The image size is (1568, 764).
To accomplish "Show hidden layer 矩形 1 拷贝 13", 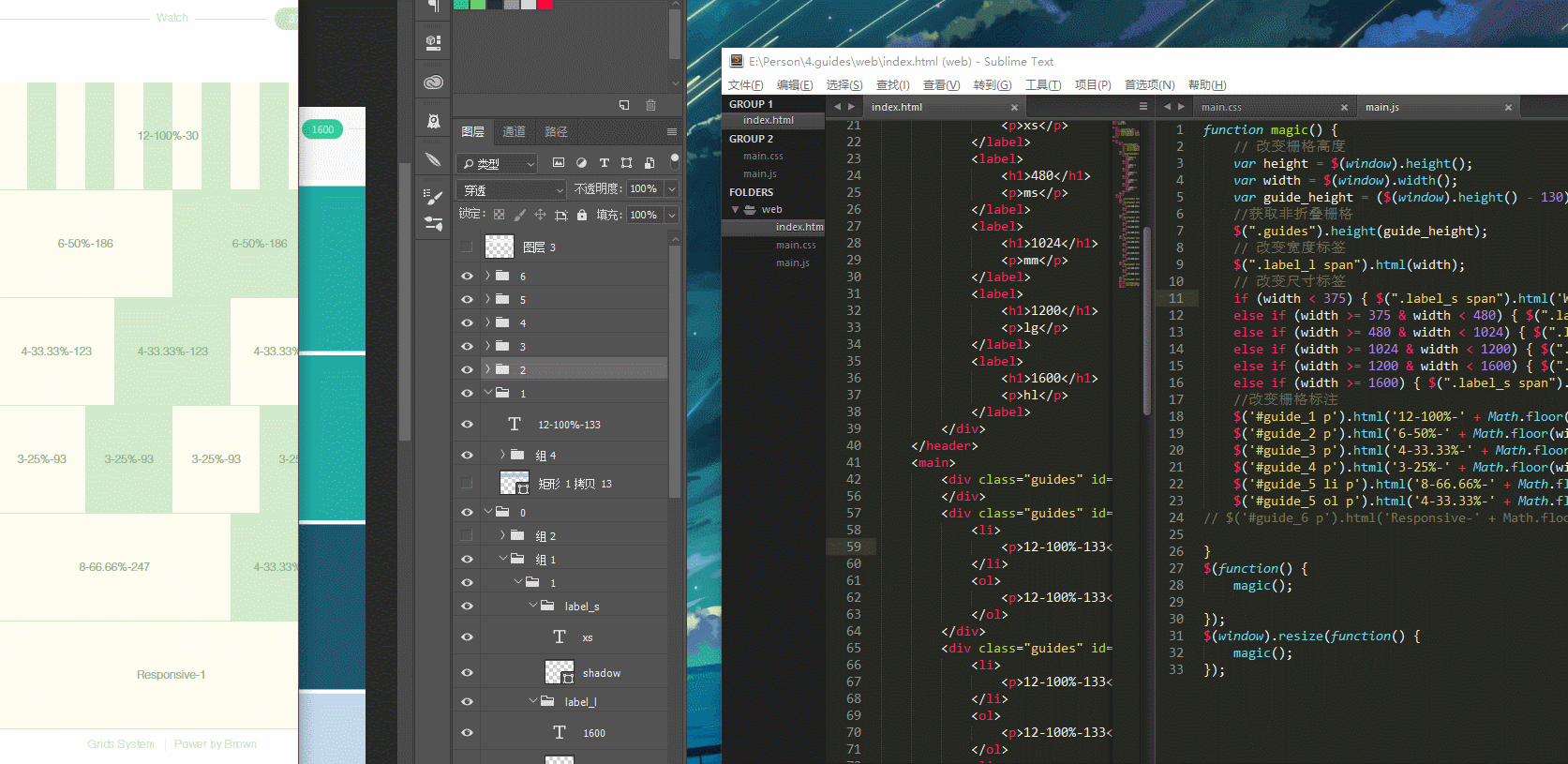I will pyautogui.click(x=467, y=484).
